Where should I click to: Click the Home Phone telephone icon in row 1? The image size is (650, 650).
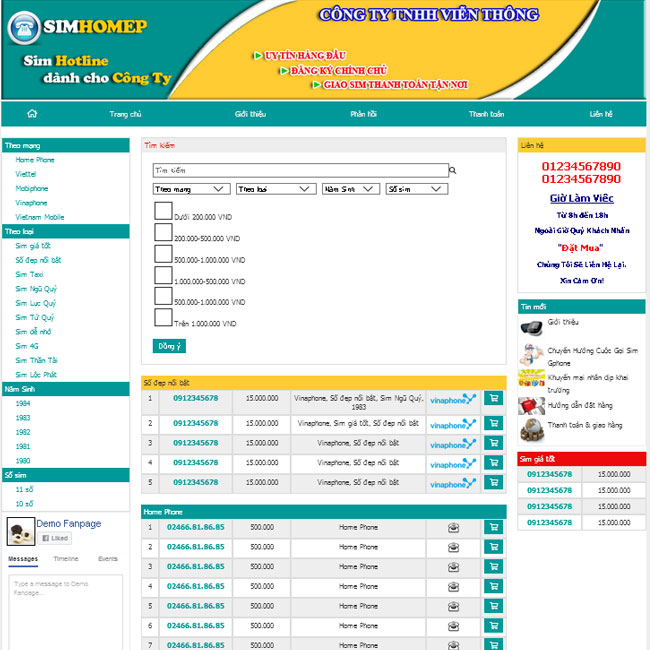[453, 528]
